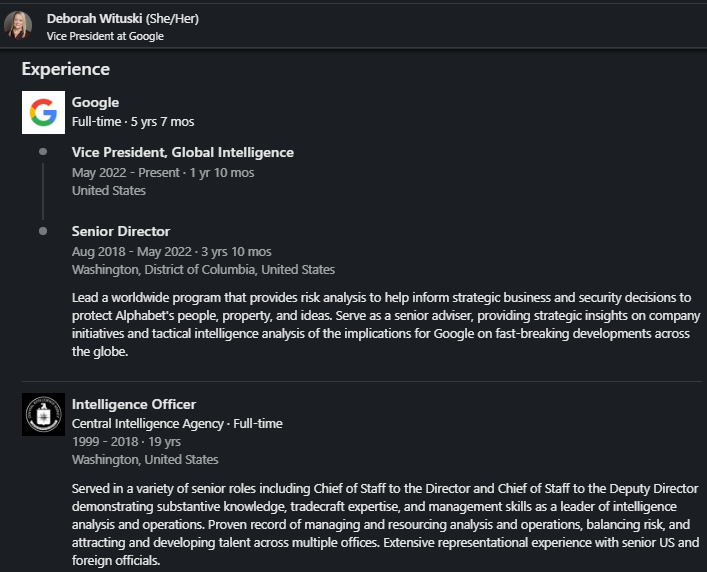This screenshot has height=572, width=707.
Task: Click the Deborah Wituski name in header
Action: pos(94,18)
